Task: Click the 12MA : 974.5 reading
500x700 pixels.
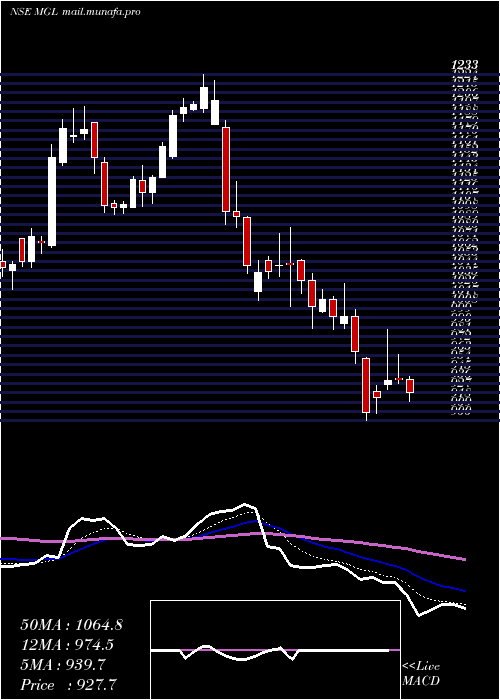Action: coord(67,645)
